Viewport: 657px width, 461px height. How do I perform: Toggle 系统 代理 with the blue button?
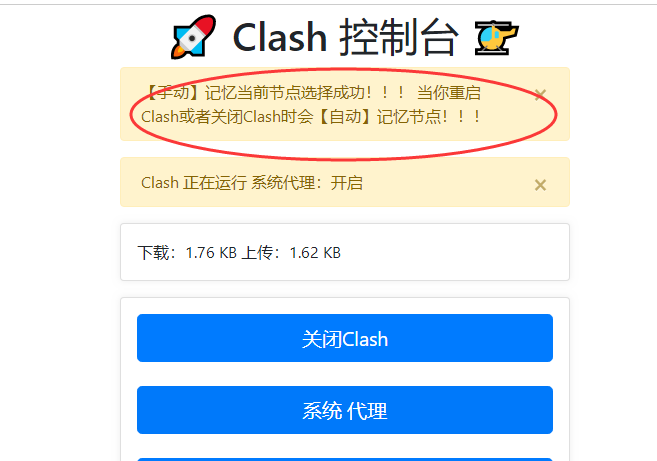click(345, 410)
